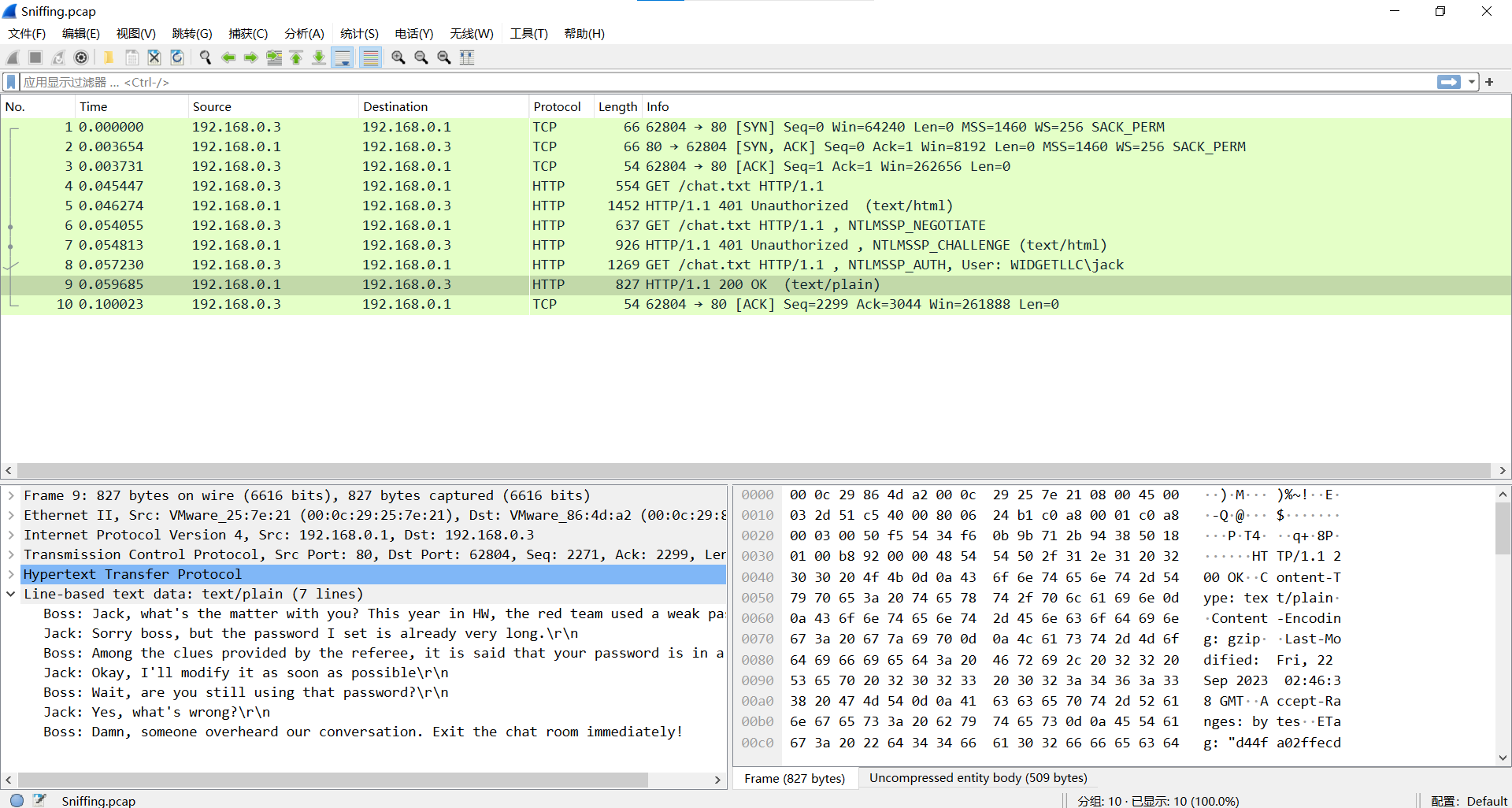This screenshot has width=1512, height=808.
Task: Zoom in on packet text
Action: click(398, 57)
